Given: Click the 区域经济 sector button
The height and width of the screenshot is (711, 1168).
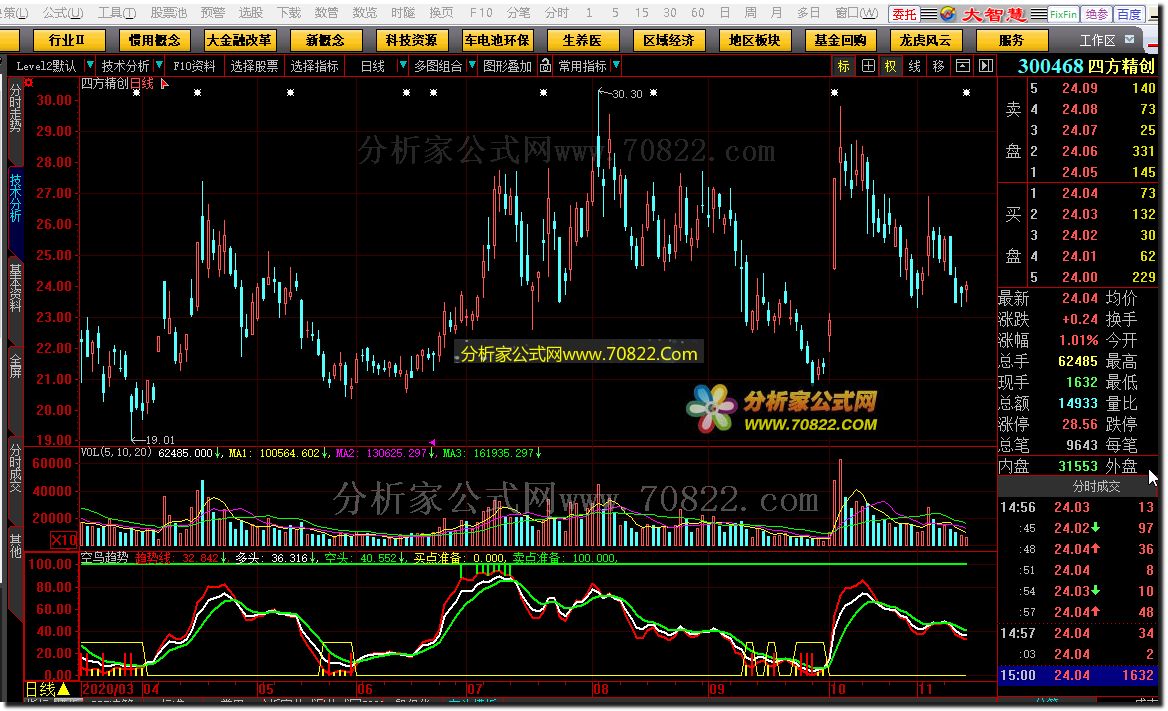Looking at the screenshot, I should click(x=668, y=40).
